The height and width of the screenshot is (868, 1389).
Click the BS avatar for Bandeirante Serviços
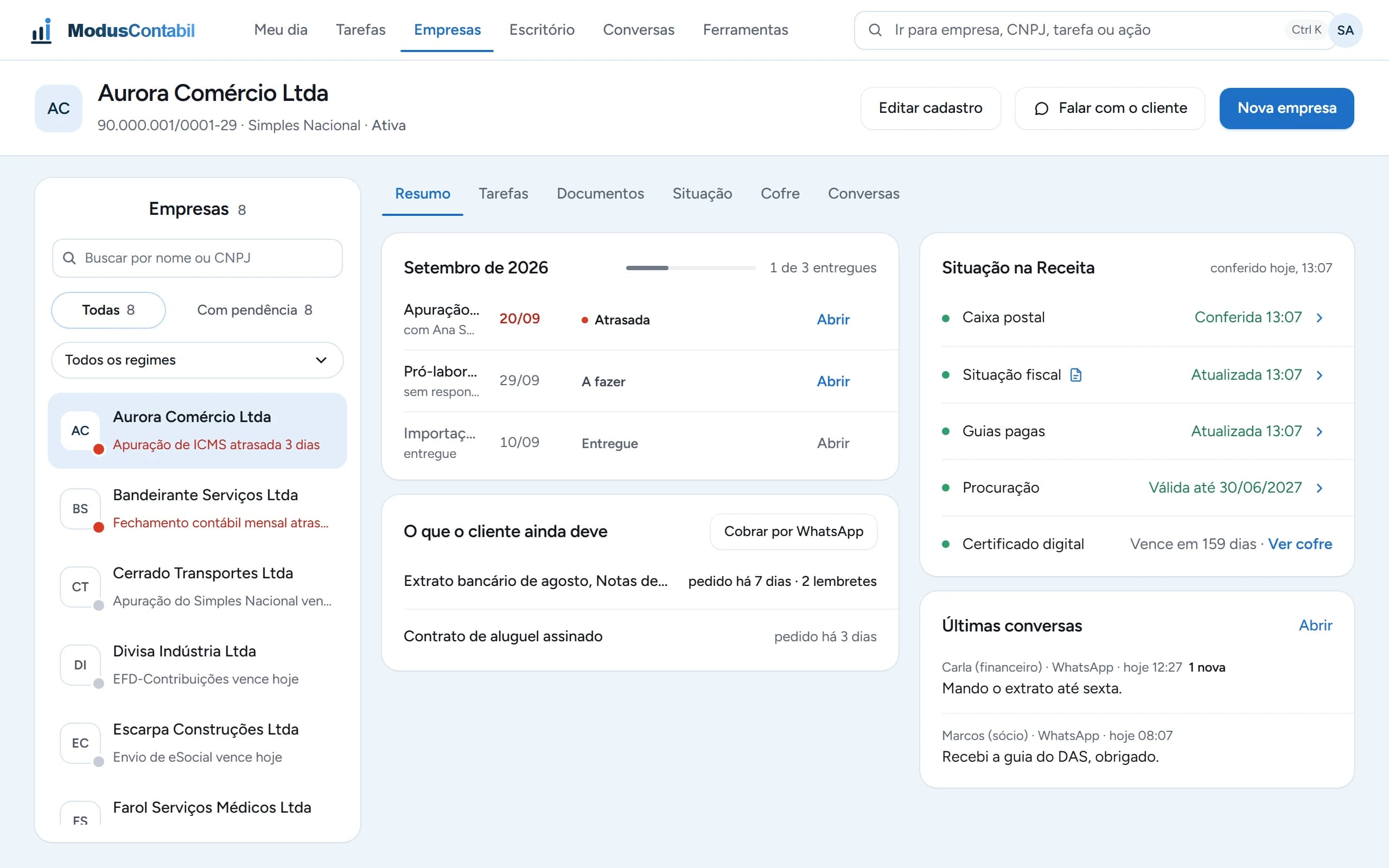[80, 509]
